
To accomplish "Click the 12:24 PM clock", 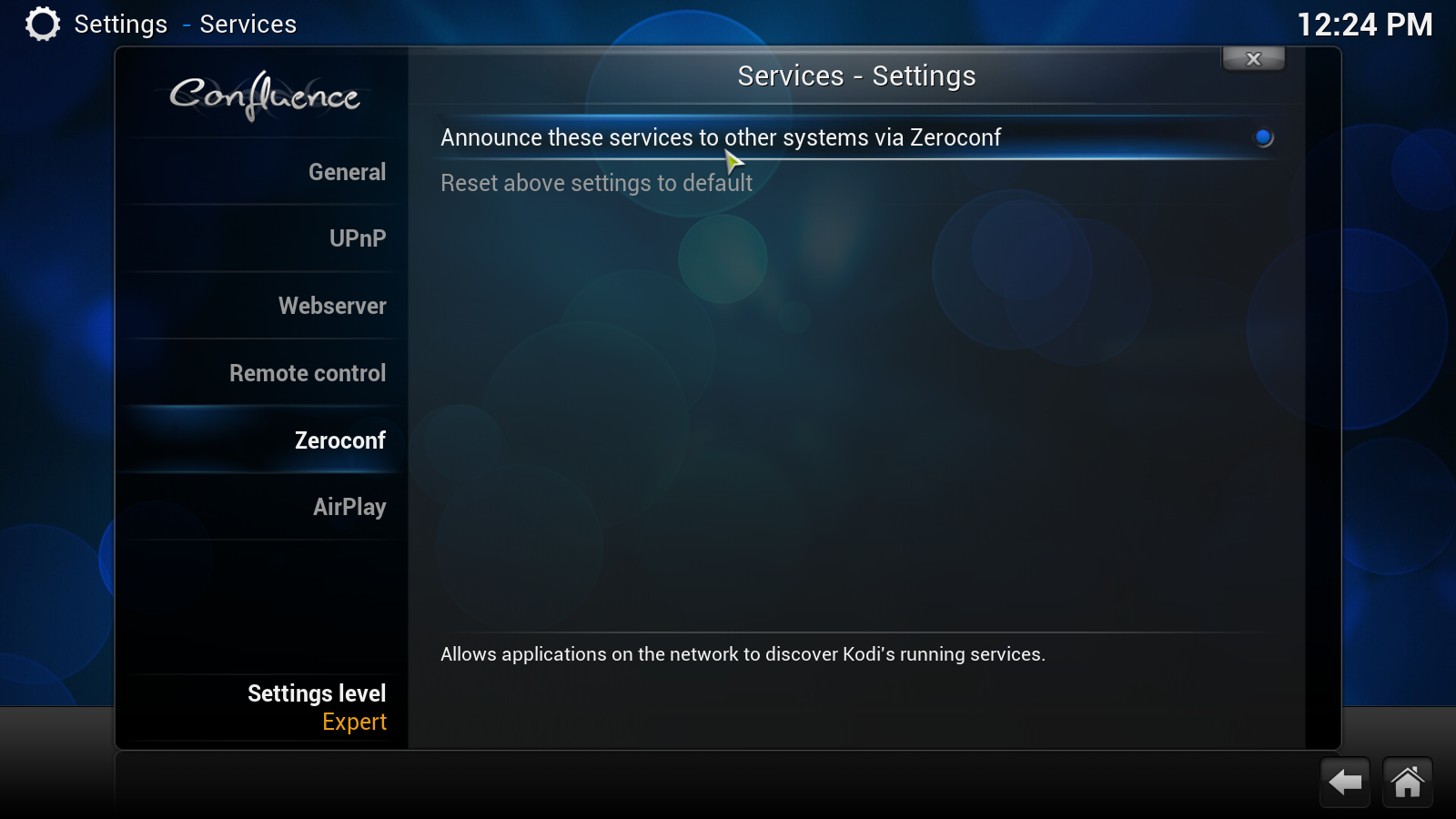I will point(1364,25).
